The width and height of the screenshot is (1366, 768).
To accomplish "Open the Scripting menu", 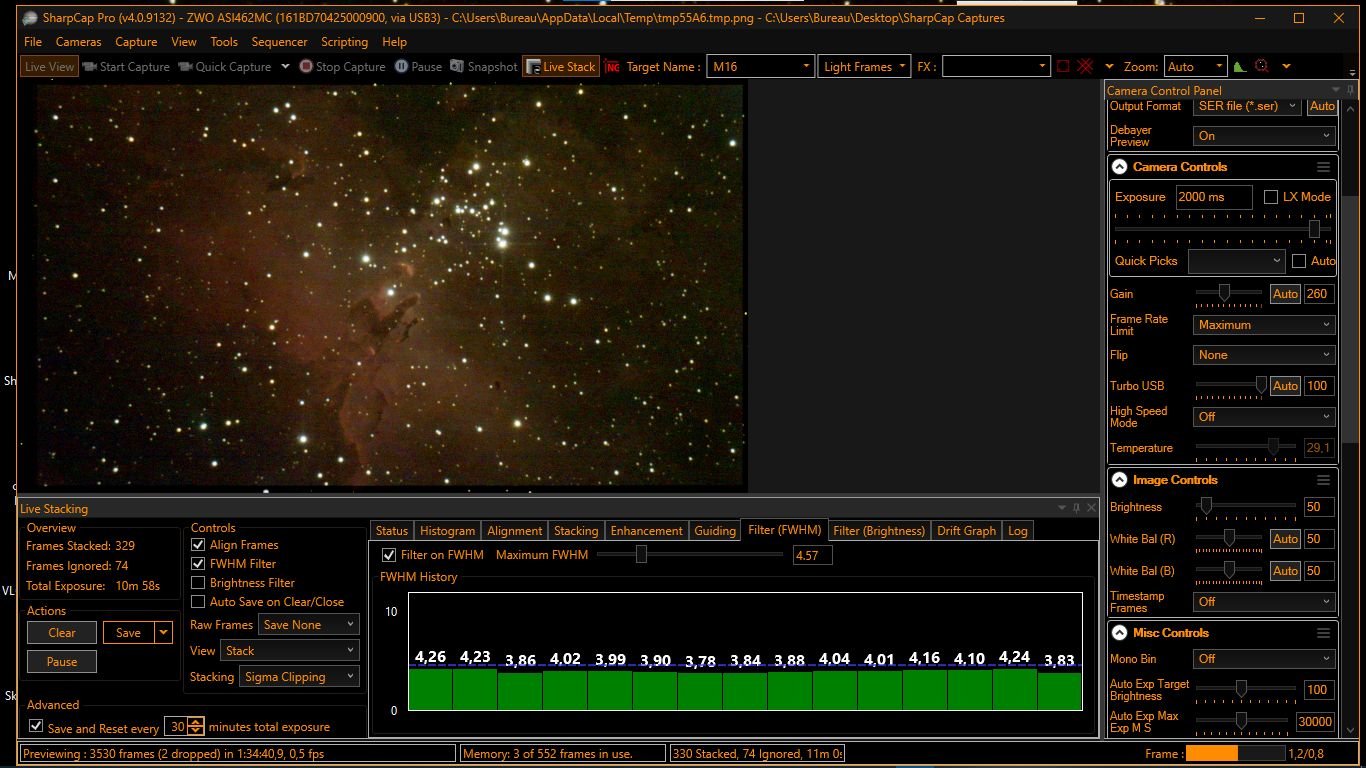I will tap(344, 42).
